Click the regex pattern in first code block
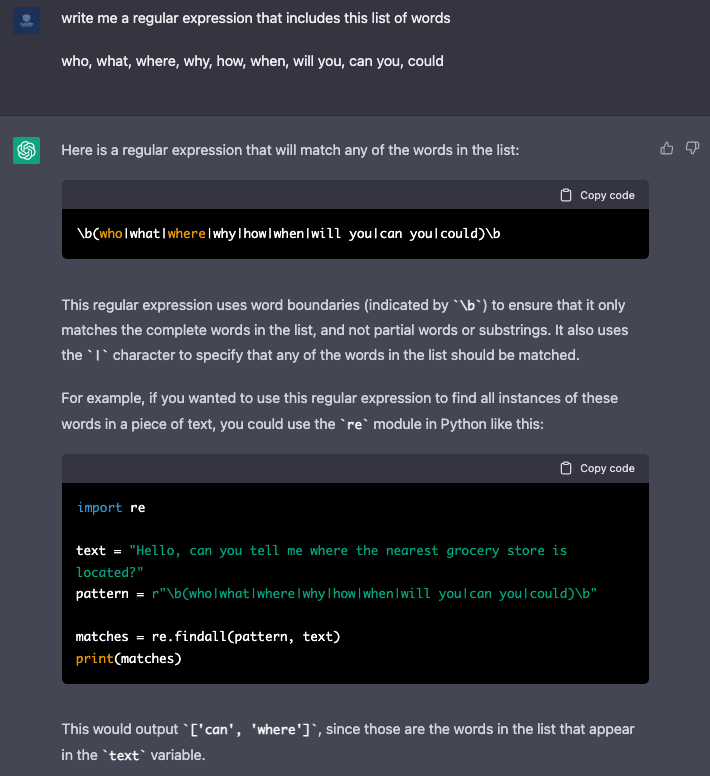 (x=288, y=234)
